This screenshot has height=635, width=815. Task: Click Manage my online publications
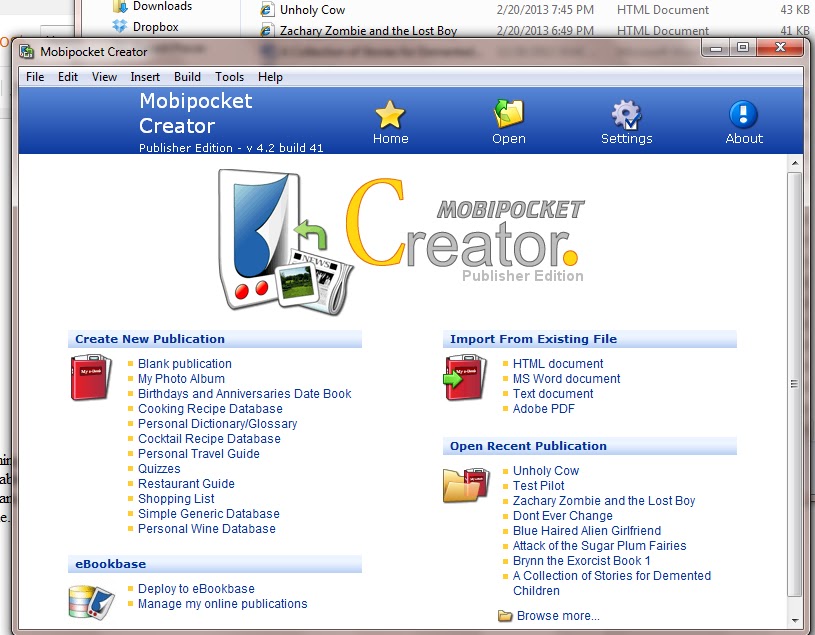pyautogui.click(x=222, y=604)
